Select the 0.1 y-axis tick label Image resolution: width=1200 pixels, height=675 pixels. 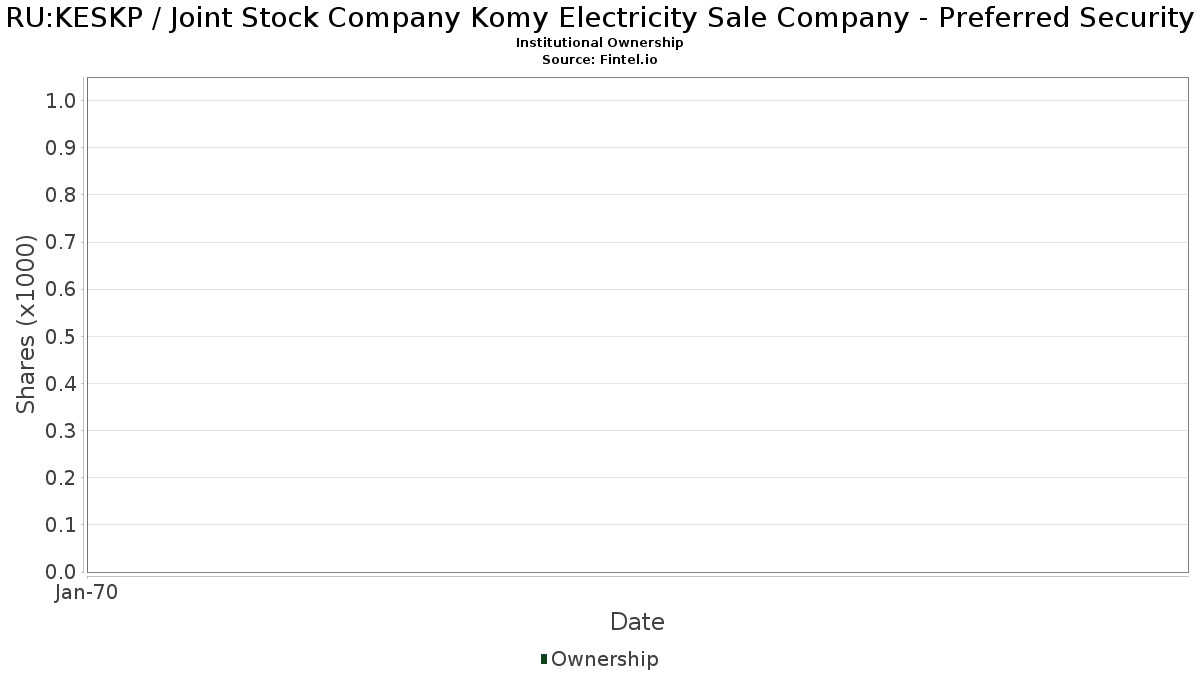coord(61,524)
